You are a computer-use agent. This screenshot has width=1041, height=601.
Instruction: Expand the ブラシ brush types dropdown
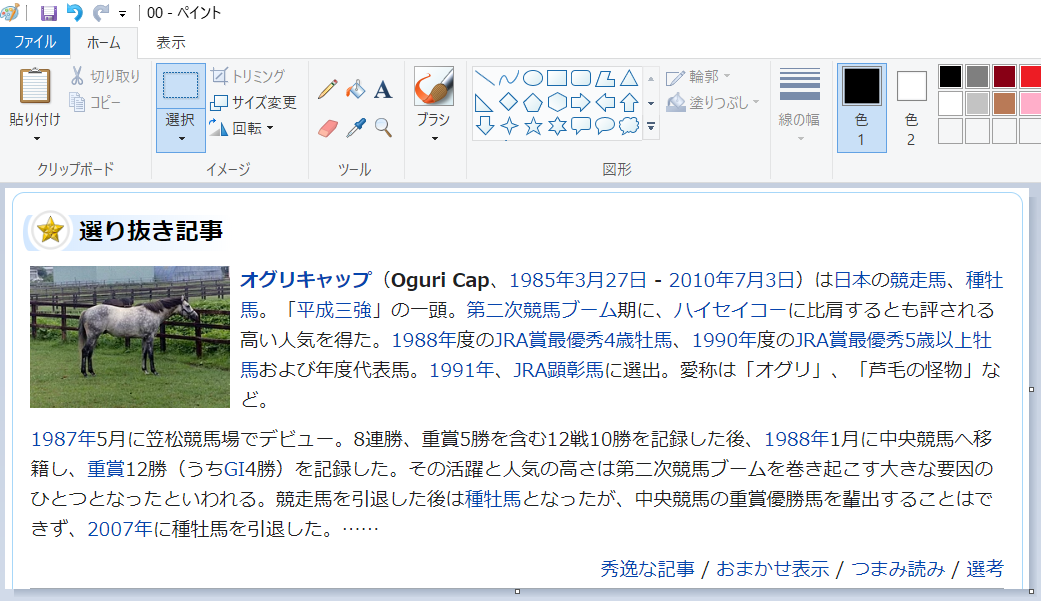435,139
